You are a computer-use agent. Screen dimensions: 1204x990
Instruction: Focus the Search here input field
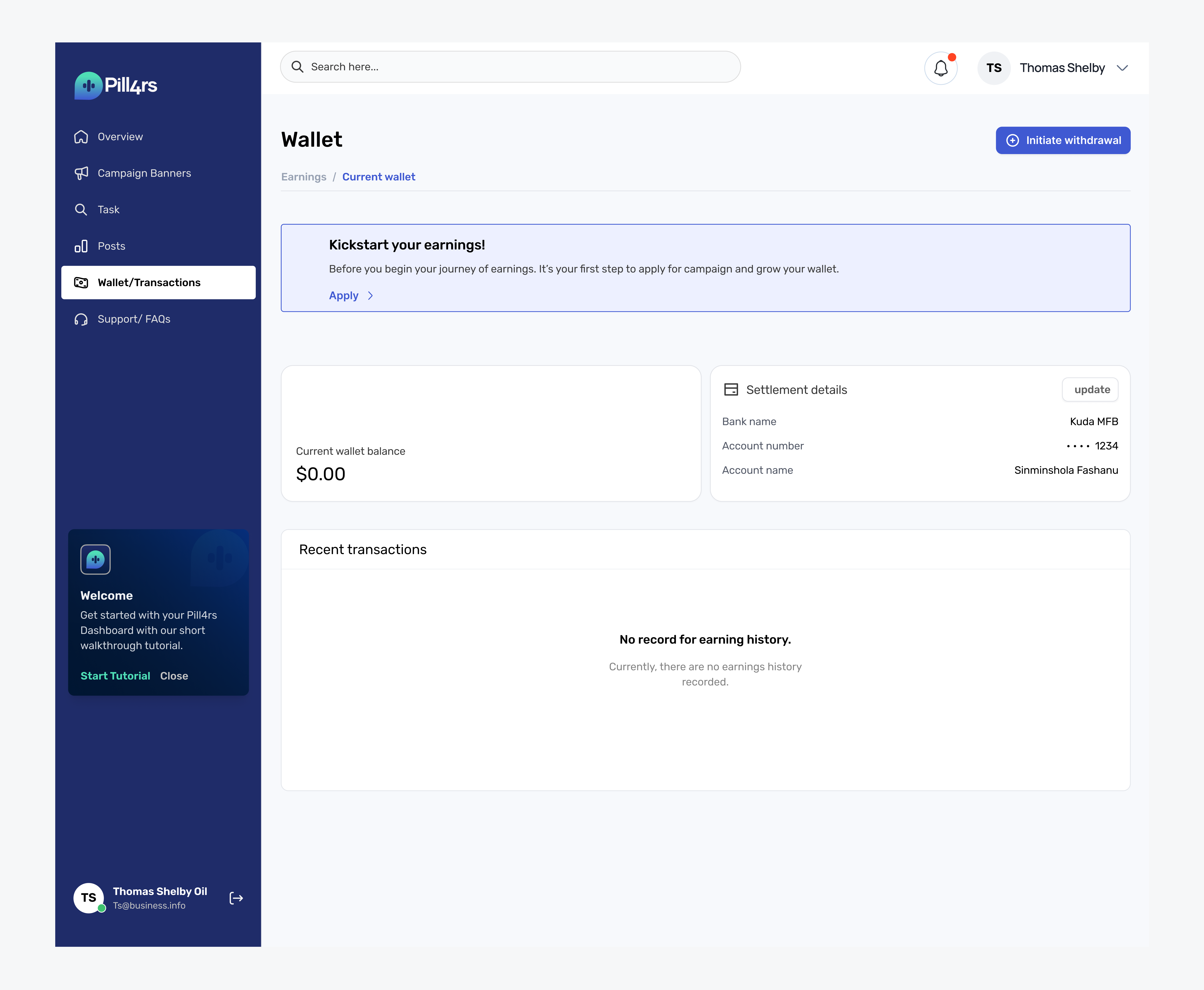pyautogui.click(x=513, y=67)
